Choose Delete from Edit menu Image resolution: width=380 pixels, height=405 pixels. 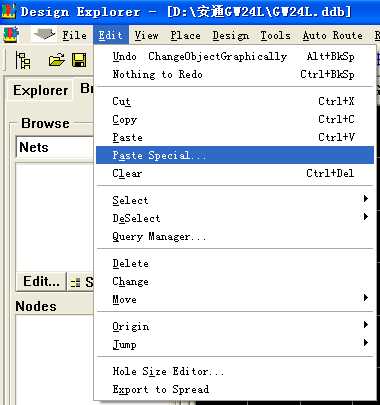coord(235,263)
